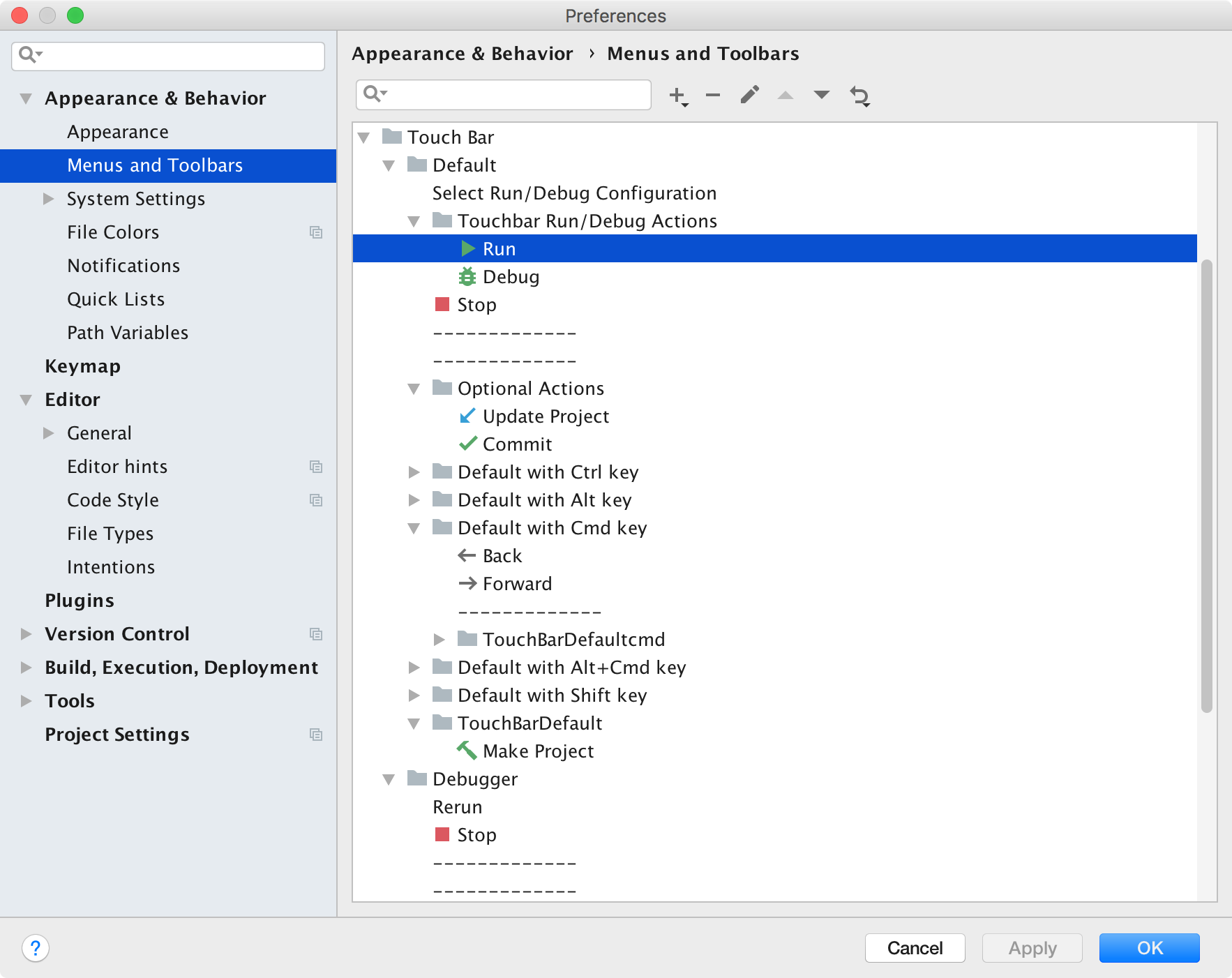The height and width of the screenshot is (978, 1232).
Task: Collapse Default with Cmd key folder
Action: tap(414, 528)
